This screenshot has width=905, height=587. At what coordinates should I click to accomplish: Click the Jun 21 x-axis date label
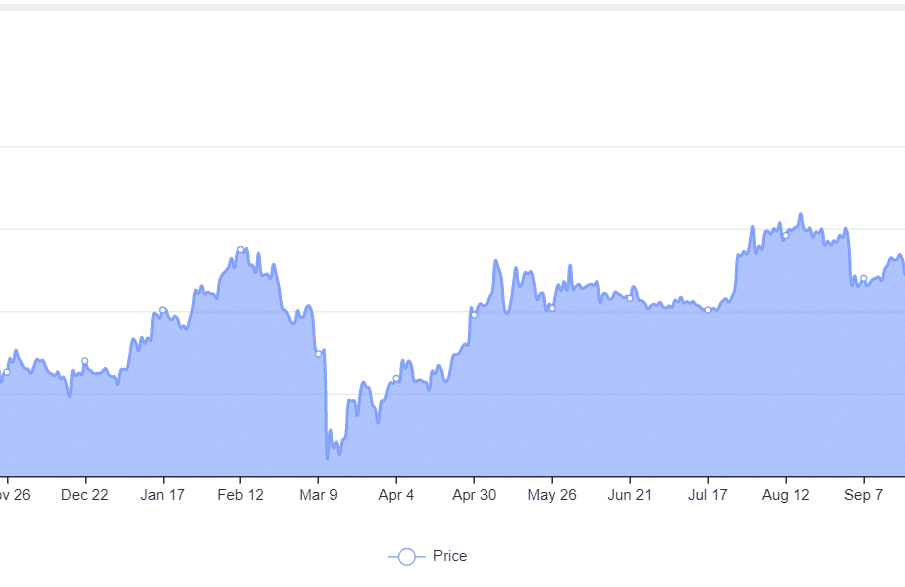[x=630, y=495]
